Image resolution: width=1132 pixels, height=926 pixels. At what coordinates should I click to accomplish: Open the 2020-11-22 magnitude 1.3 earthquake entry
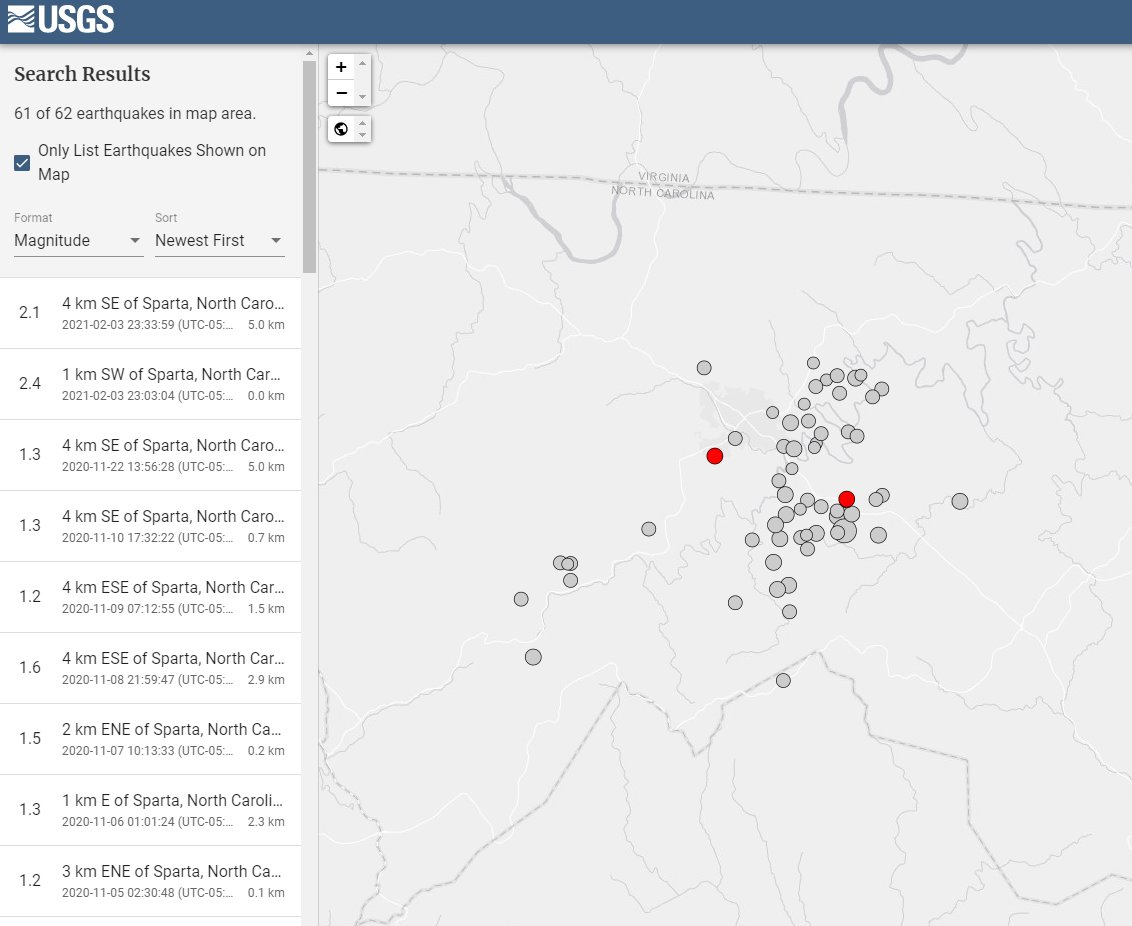coord(150,455)
